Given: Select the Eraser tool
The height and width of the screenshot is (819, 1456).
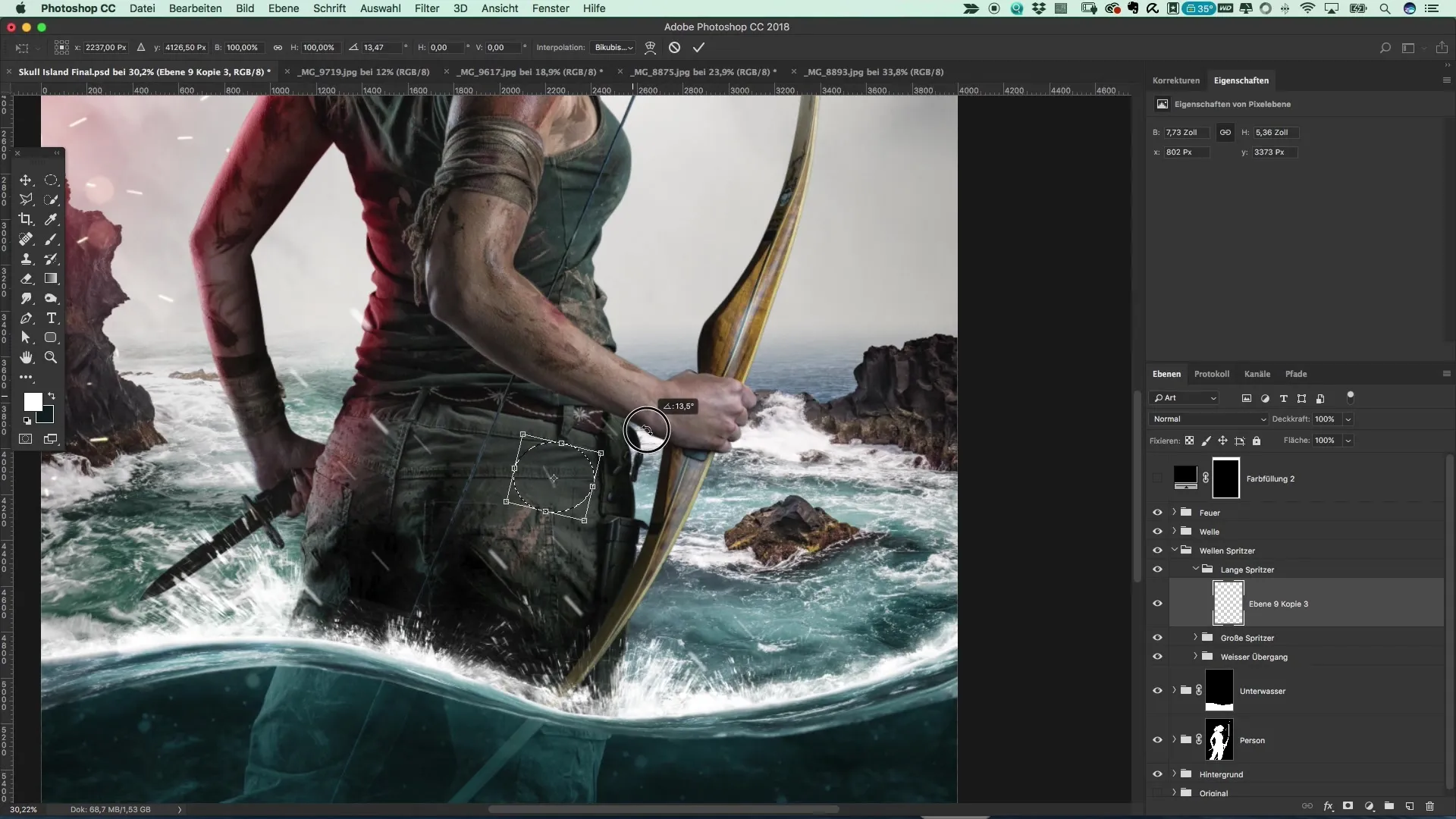Looking at the screenshot, I should click(x=26, y=278).
